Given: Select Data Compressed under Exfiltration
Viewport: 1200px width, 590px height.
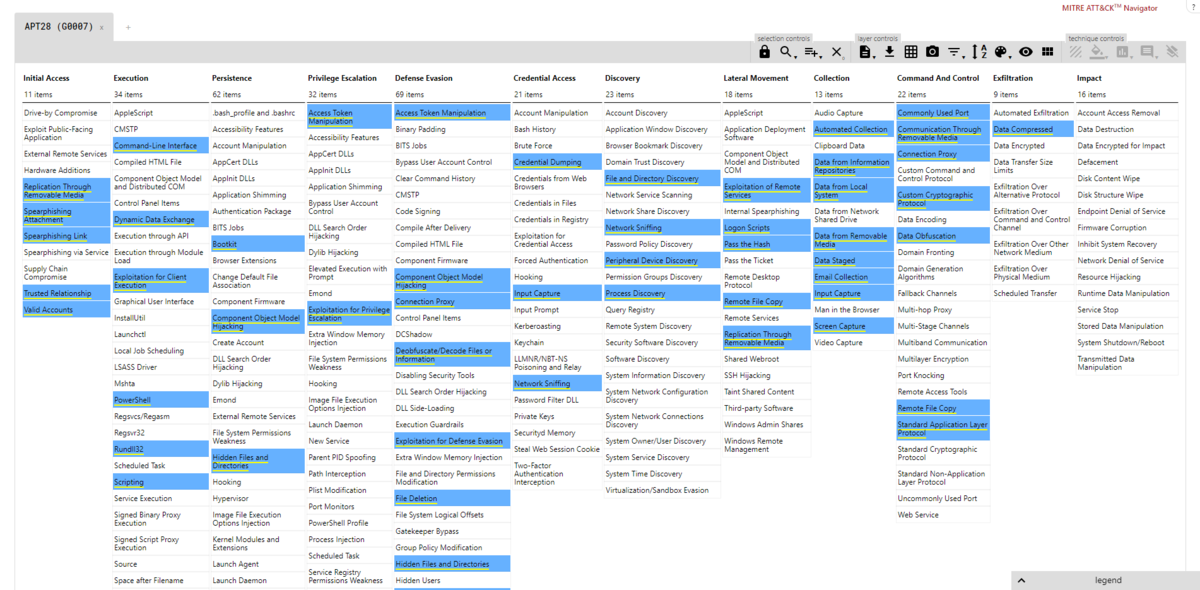Looking at the screenshot, I should pyautogui.click(x=1032, y=129).
